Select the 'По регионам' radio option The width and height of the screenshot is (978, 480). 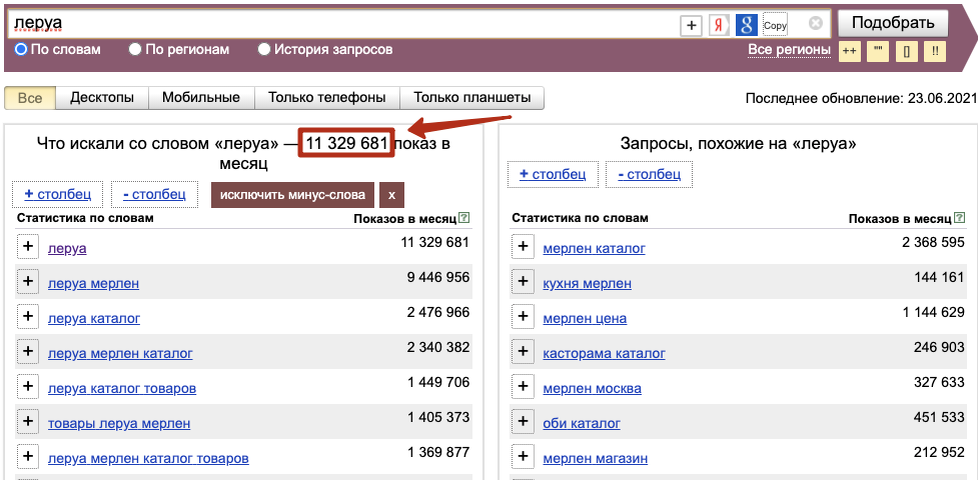(x=135, y=49)
